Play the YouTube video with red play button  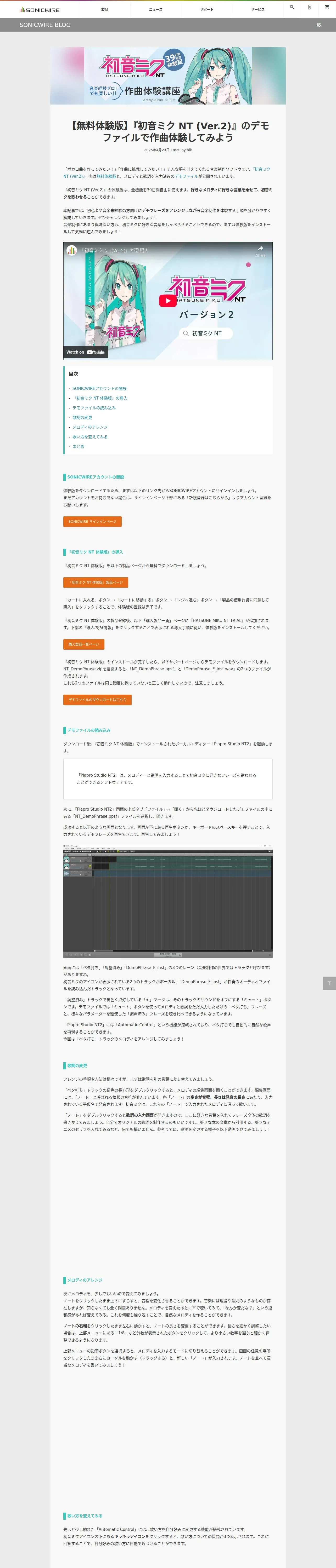pos(168,301)
